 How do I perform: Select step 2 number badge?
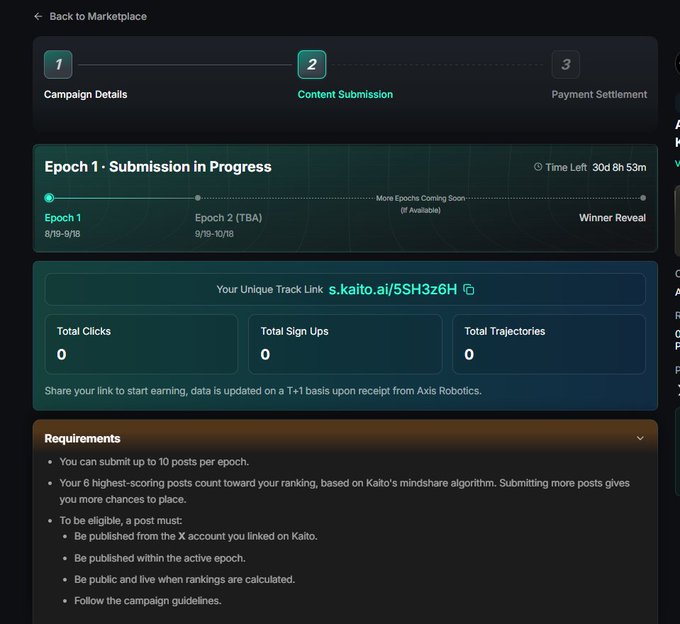(312, 65)
